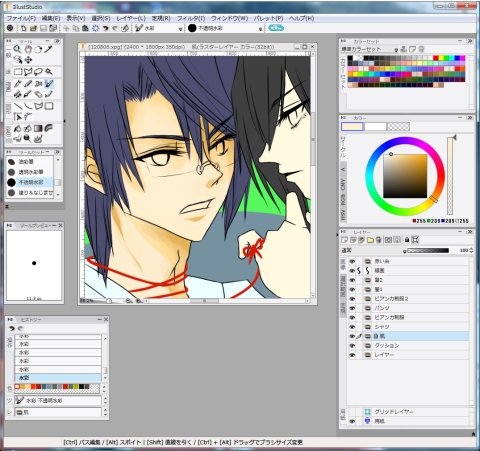Image resolution: width=480 pixels, height=451 pixels.
Task: Open the 通常 blend mode dropdown
Action: (405, 251)
